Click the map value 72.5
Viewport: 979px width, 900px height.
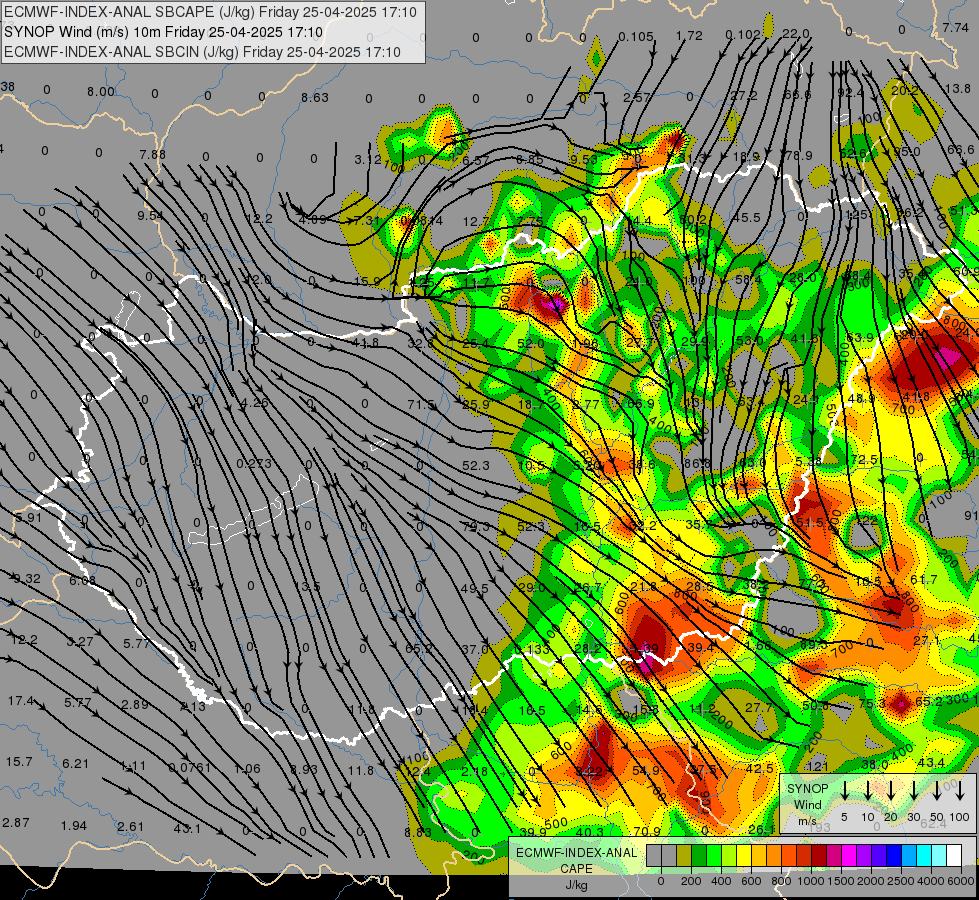pyautogui.click(x=864, y=460)
